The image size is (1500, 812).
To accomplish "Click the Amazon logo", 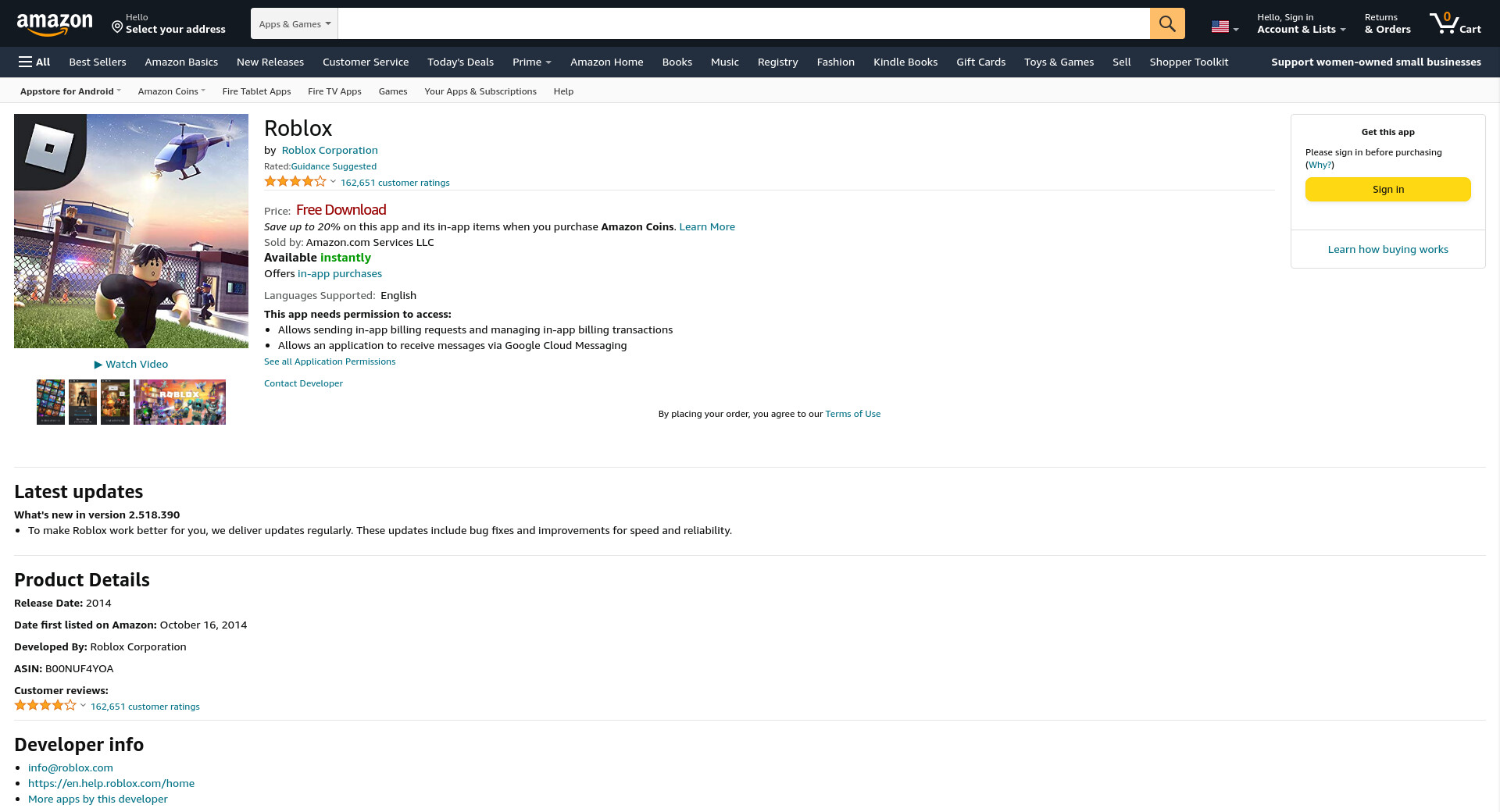I will [55, 24].
